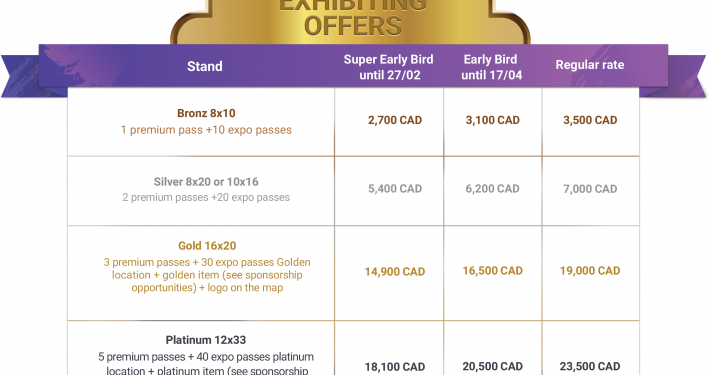The height and width of the screenshot is (375, 710).
Task: Click the Silver 8x20 or 10x16 title
Action: point(206,182)
